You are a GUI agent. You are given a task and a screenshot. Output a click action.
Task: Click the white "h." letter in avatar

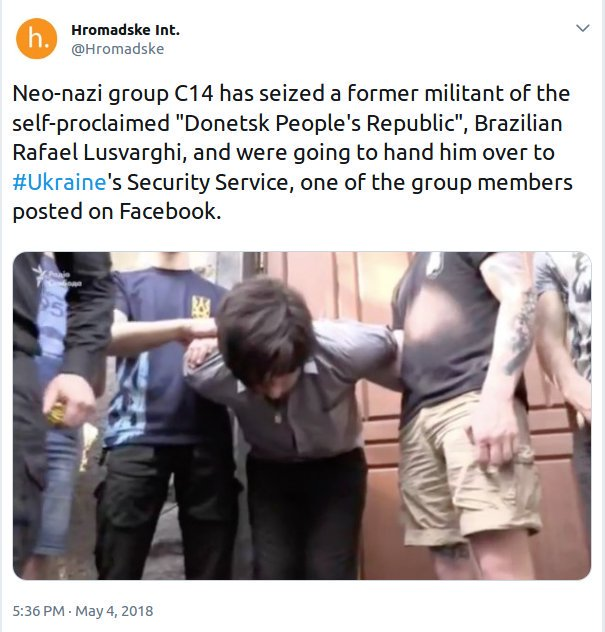[39, 38]
